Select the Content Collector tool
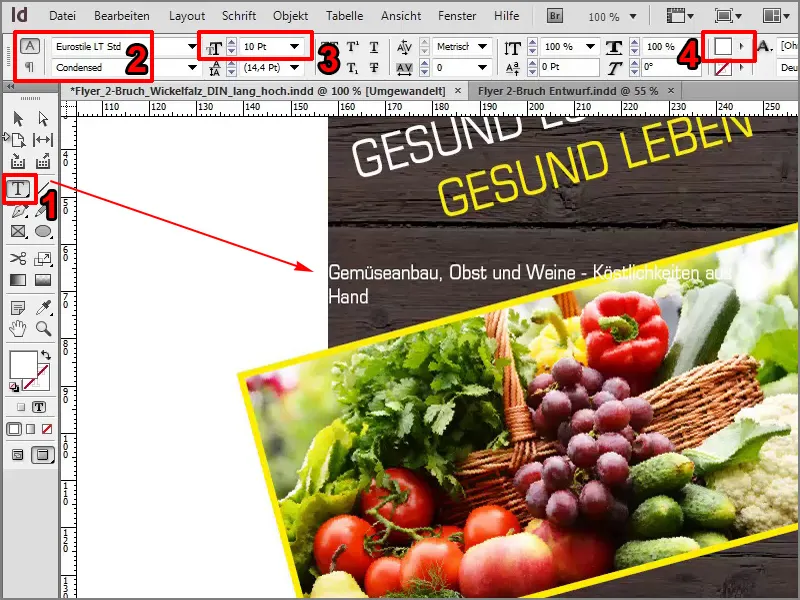800x600 pixels. tap(18, 161)
